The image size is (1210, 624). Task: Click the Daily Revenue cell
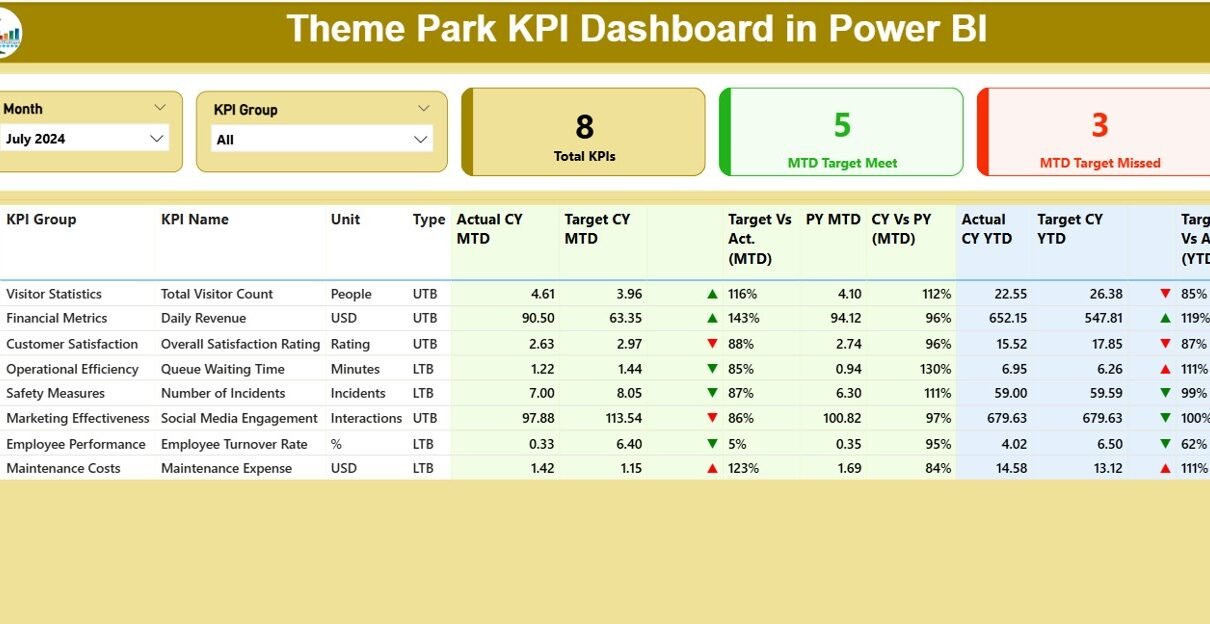point(203,318)
